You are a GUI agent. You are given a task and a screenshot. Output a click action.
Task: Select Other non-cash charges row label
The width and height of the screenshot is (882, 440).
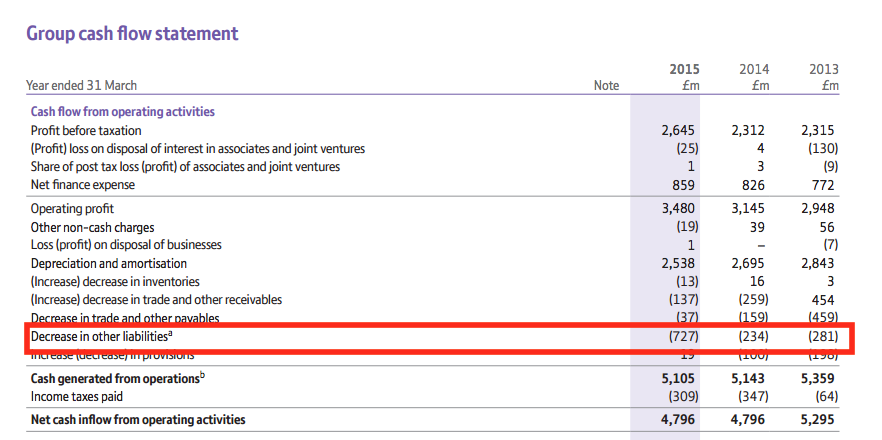pyautogui.click(x=93, y=227)
